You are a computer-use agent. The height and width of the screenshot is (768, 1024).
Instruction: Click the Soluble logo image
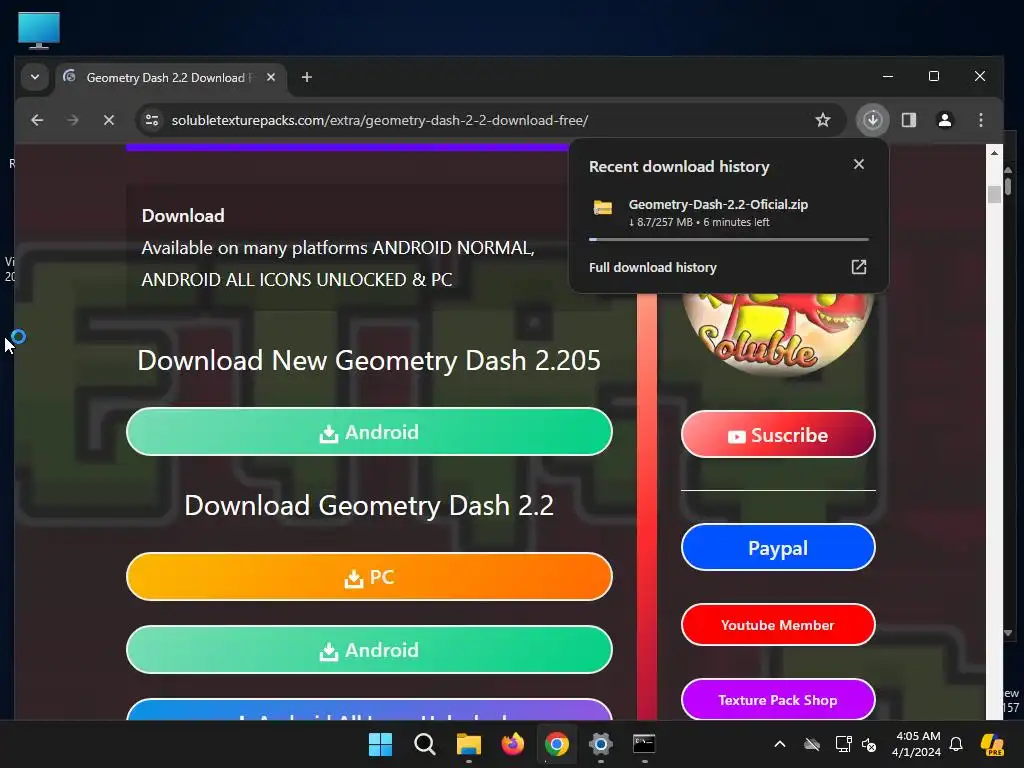pos(778,333)
